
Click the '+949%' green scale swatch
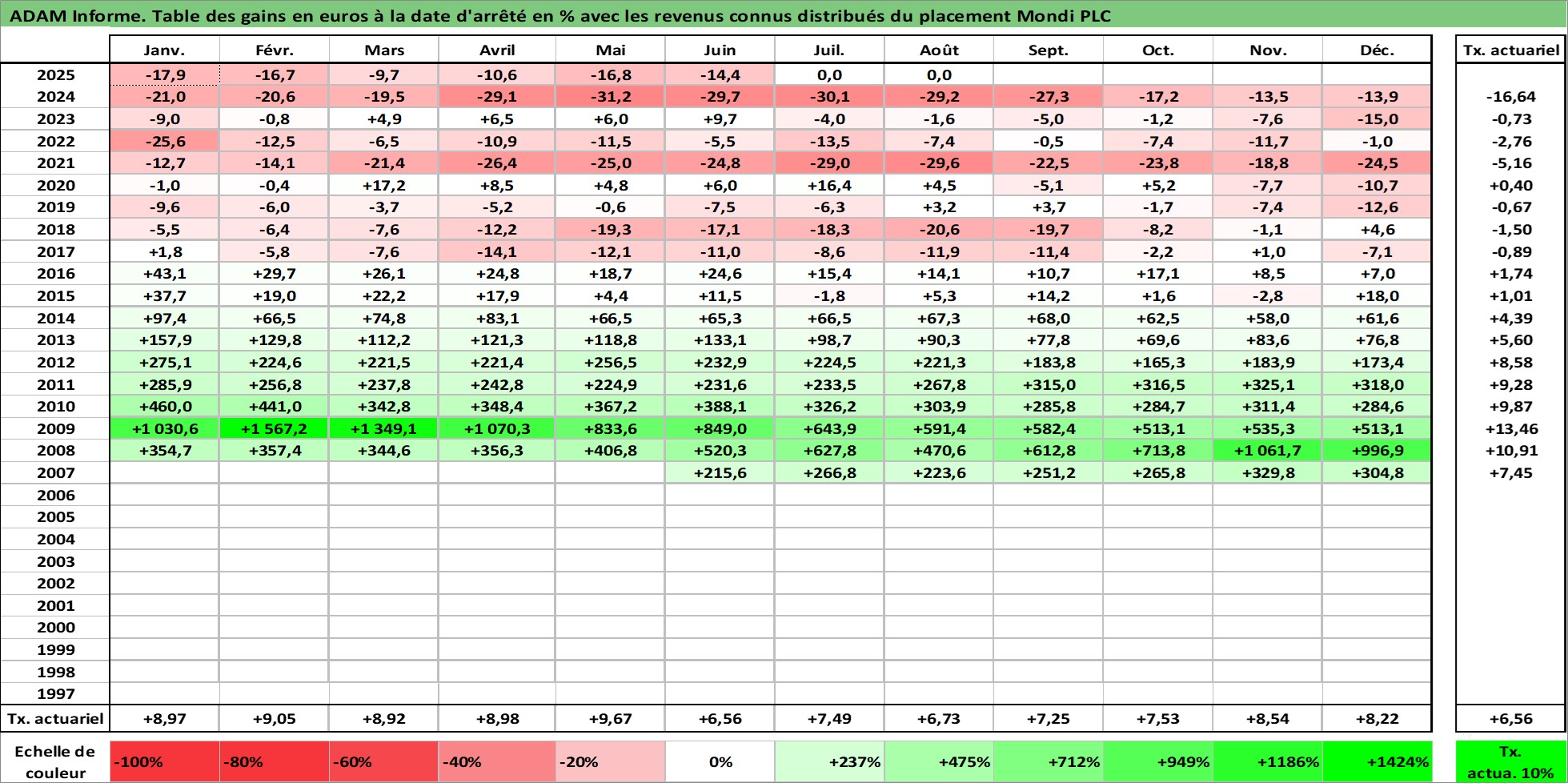click(1158, 761)
